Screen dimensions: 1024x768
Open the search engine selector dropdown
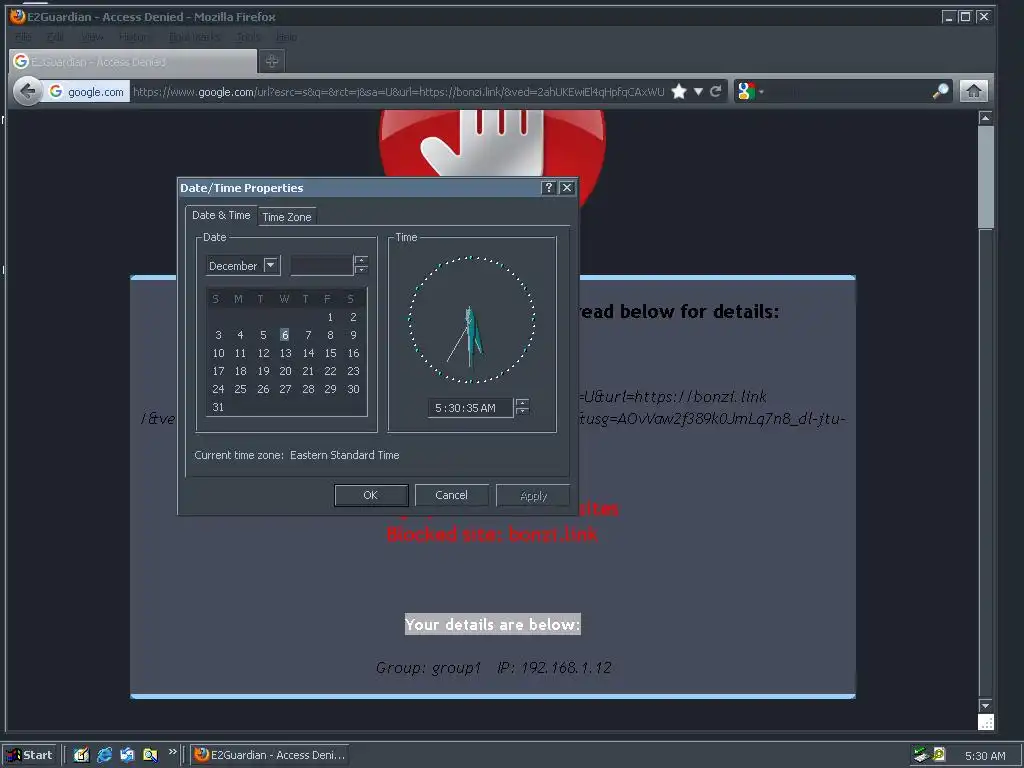tap(750, 91)
